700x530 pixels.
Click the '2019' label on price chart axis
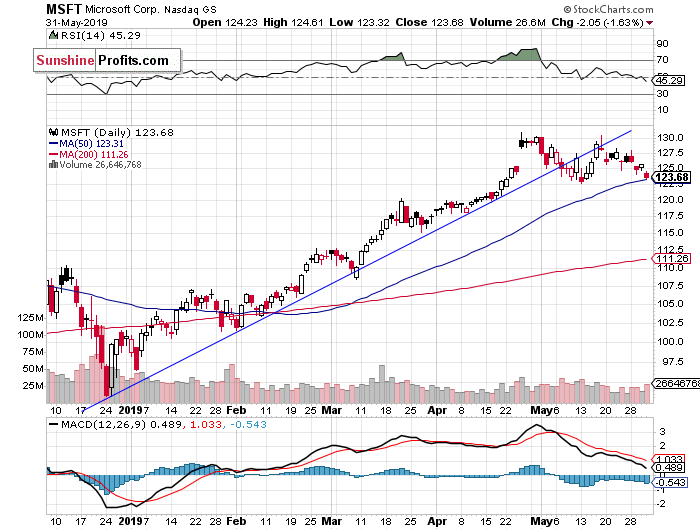129,410
